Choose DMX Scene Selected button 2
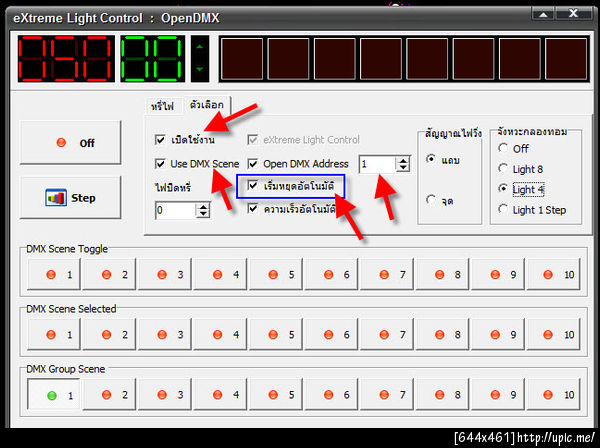Viewport: 600px width, 448px height. (109, 335)
